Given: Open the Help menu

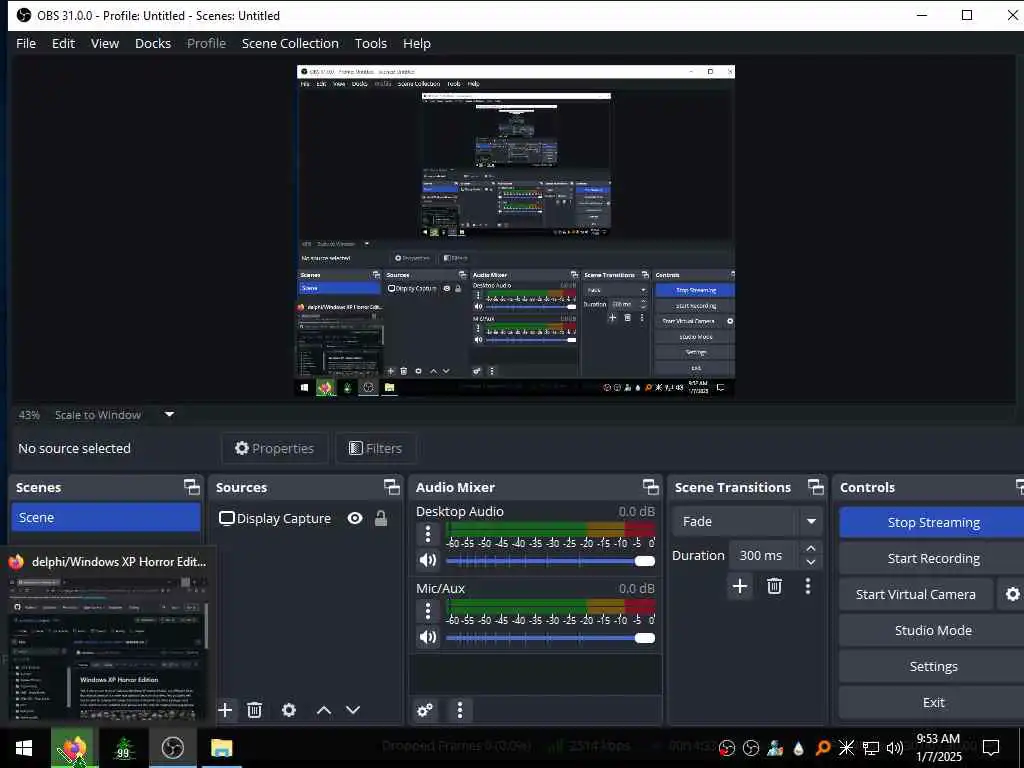Looking at the screenshot, I should (417, 43).
